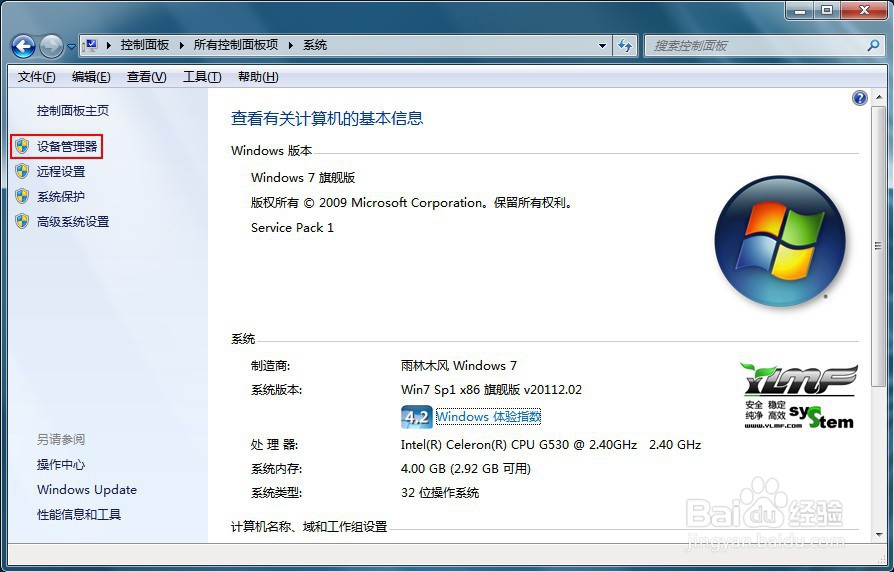Open the address bar history dropdown
894x572 pixels.
[602, 46]
